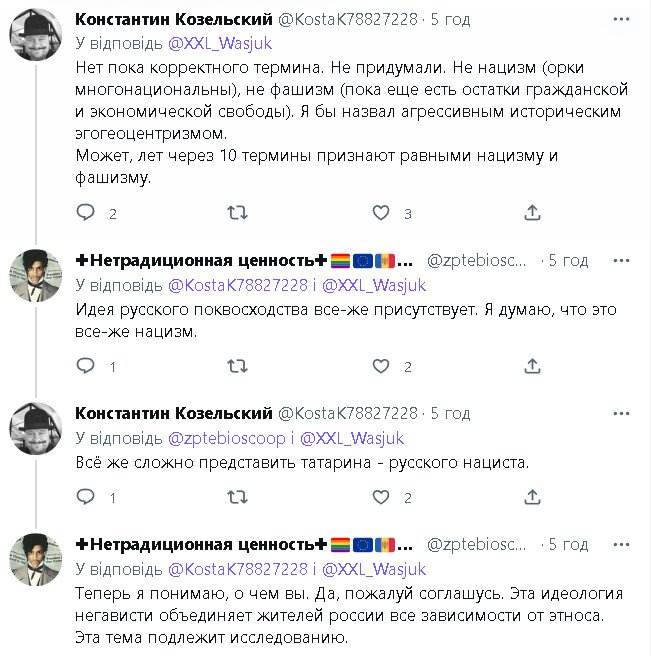Image resolution: width=651 pixels, height=656 pixels.
Task: Reply to first tweet about корректного термина
Action: click(86, 212)
